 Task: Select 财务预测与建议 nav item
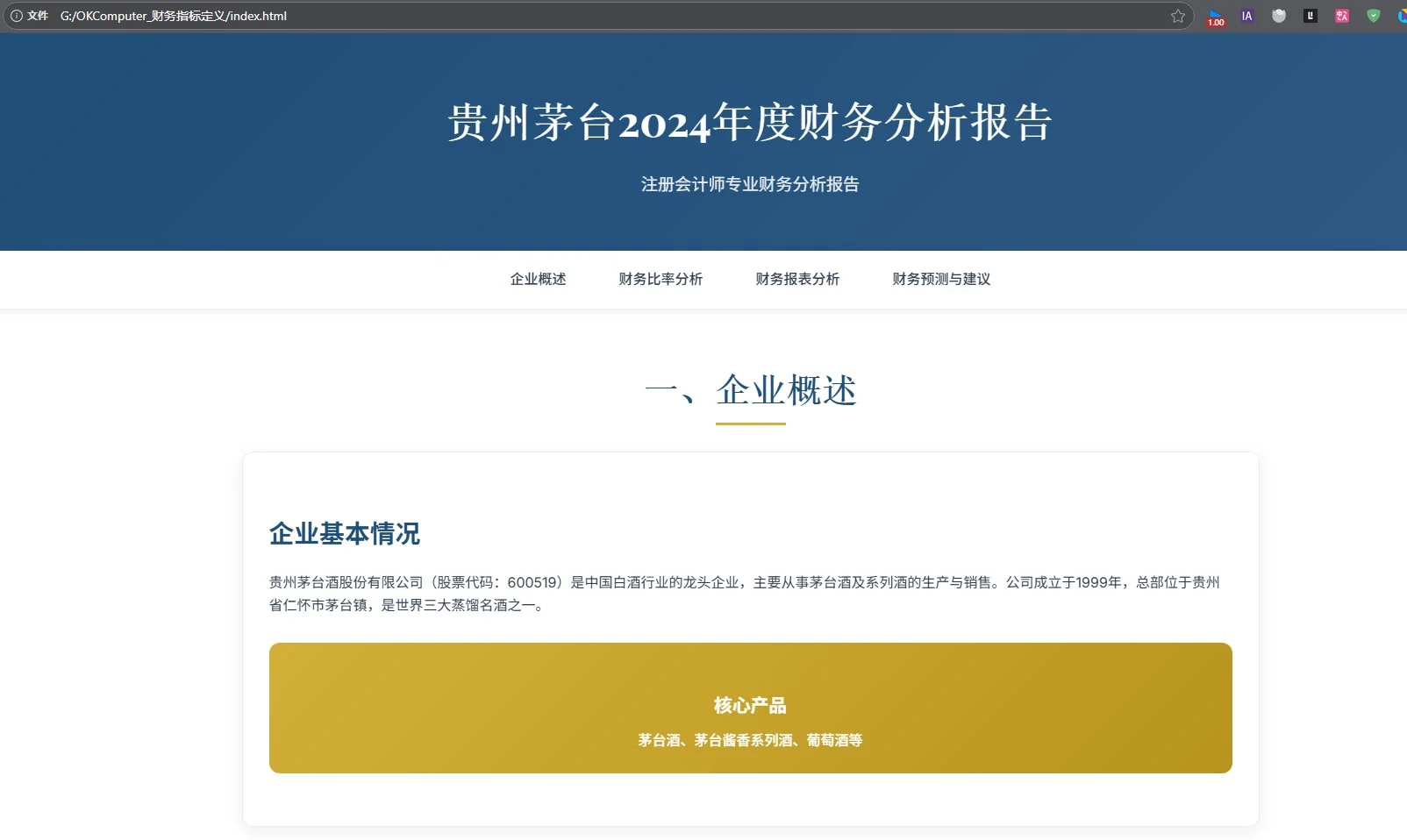tap(941, 279)
